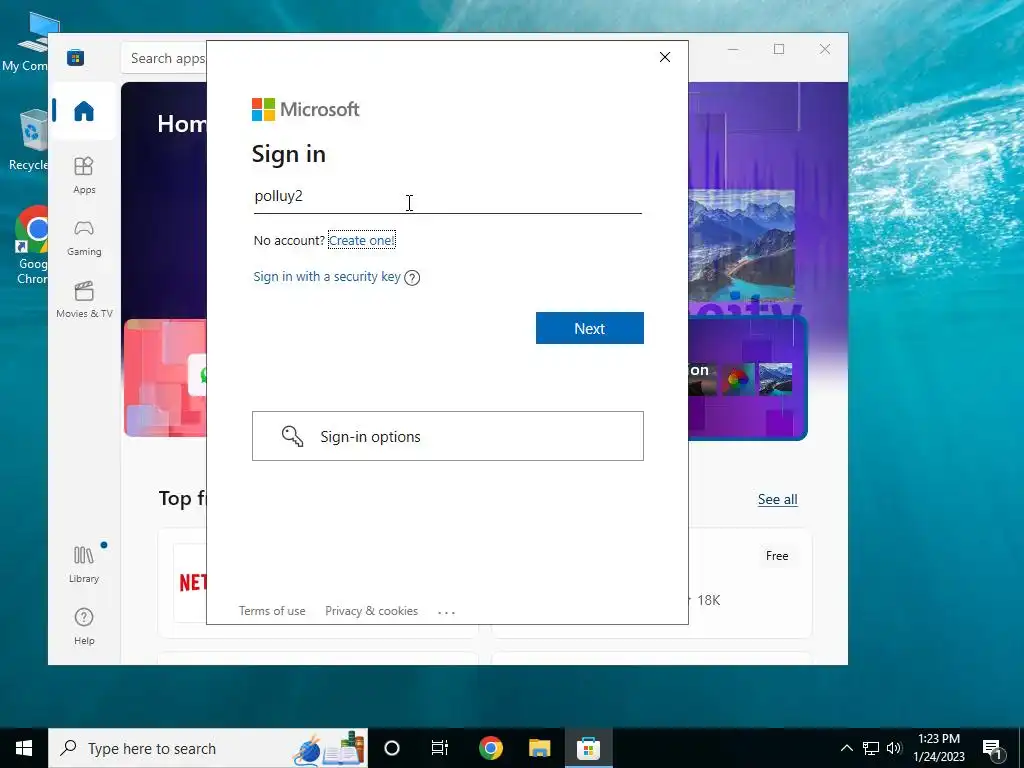Click the key icon in Sign-in options
This screenshot has width=1024, height=768.
[x=292, y=436]
